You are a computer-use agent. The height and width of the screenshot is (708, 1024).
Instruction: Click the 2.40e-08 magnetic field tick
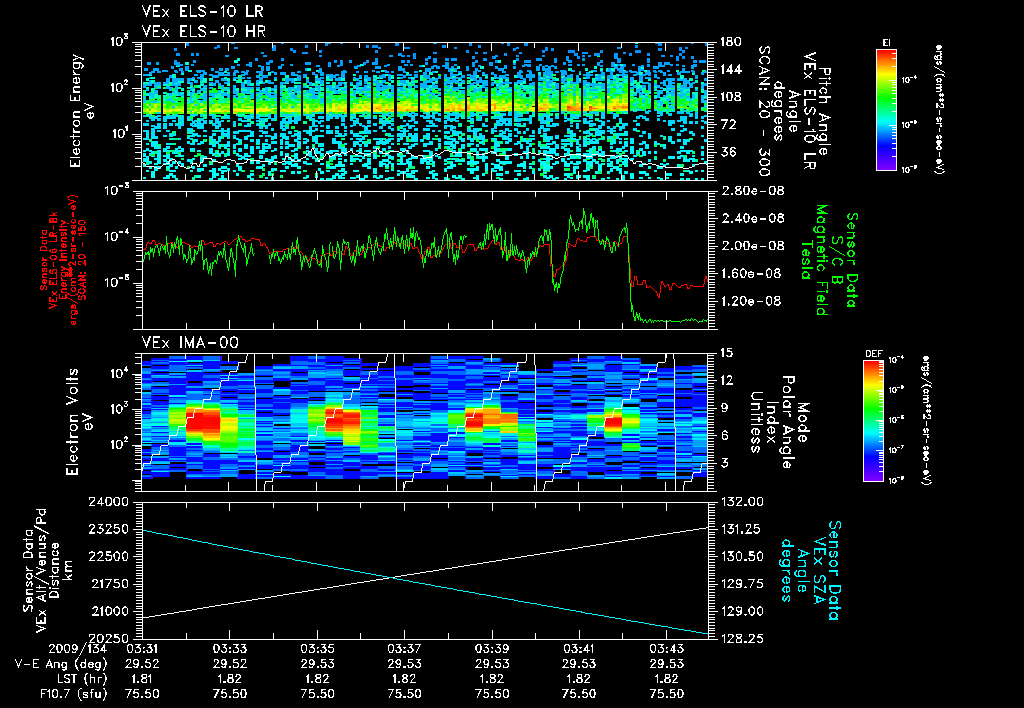click(x=752, y=219)
